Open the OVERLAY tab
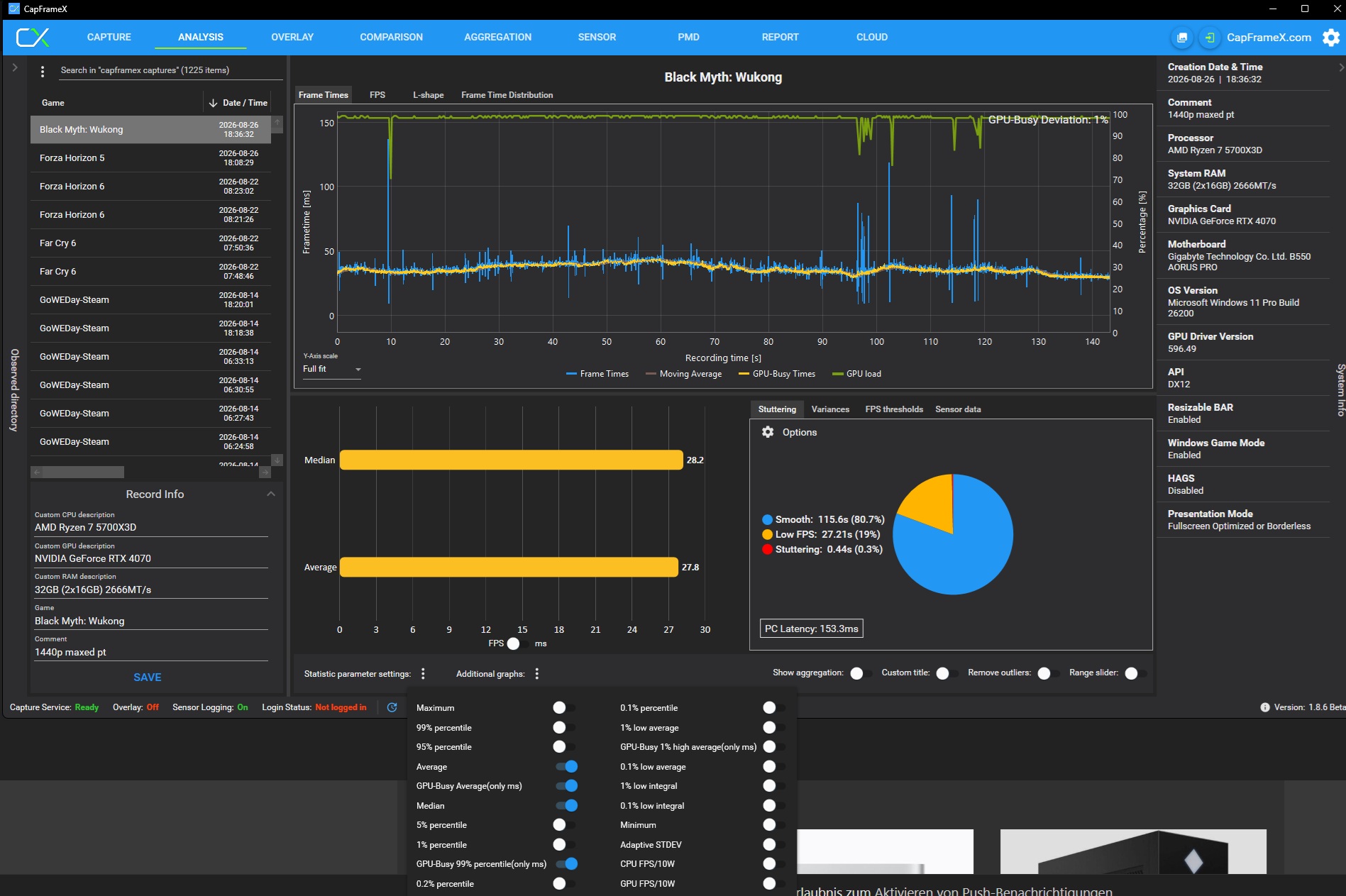Image resolution: width=1346 pixels, height=896 pixels. pos(292,37)
